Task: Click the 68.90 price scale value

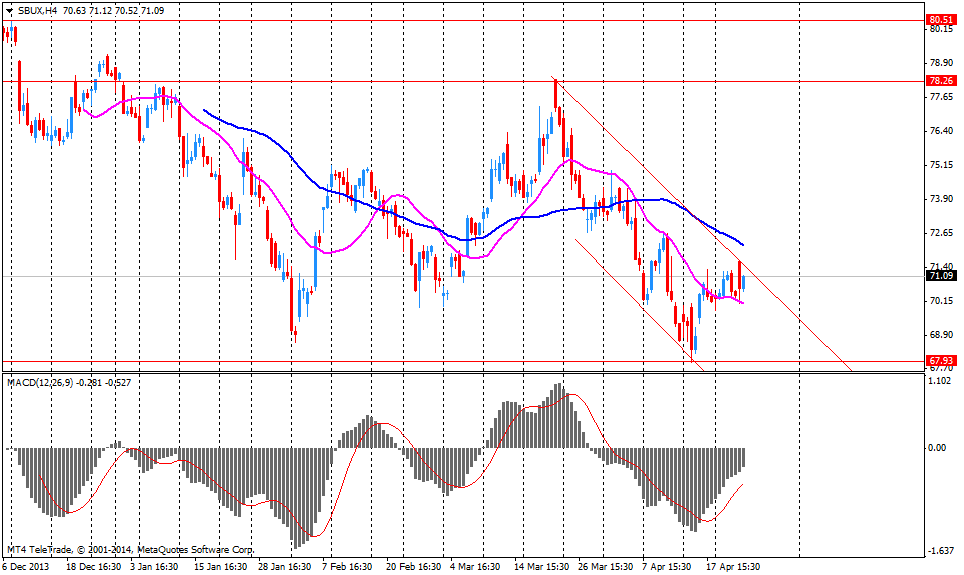Action: [941, 335]
